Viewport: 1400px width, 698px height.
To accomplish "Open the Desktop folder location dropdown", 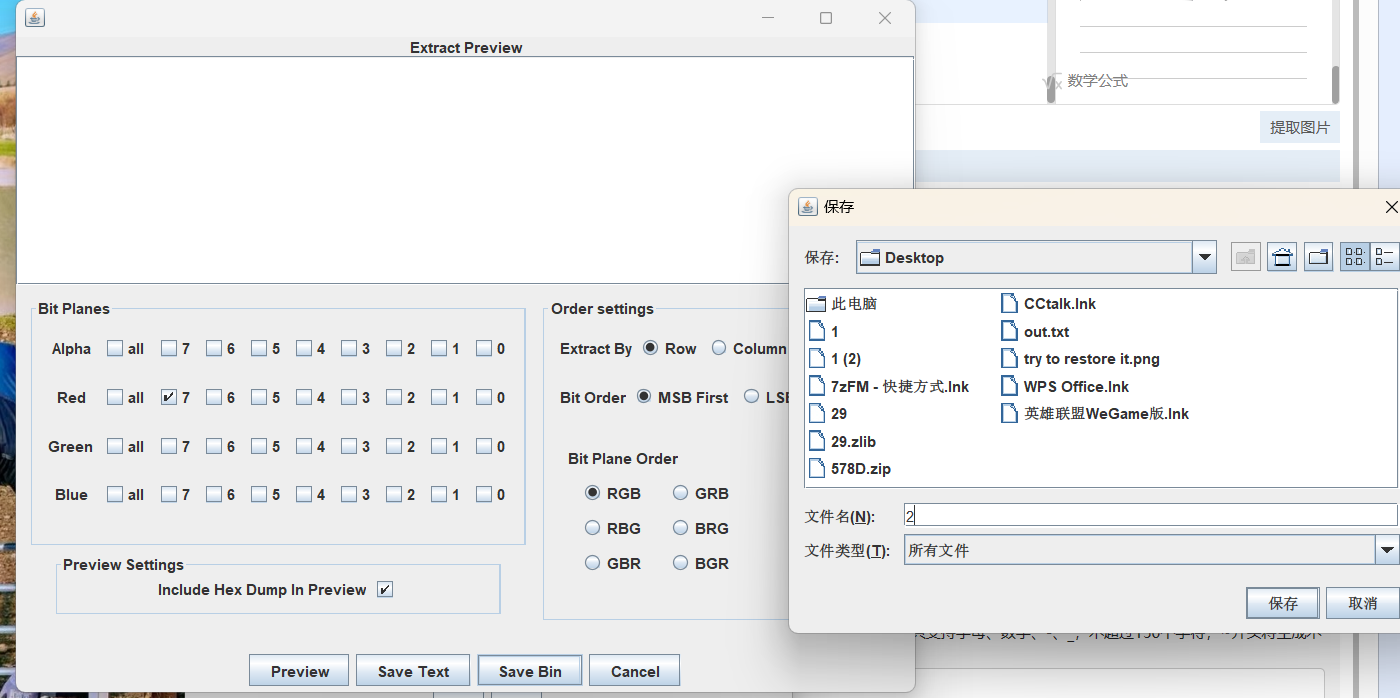I will click(x=1204, y=258).
